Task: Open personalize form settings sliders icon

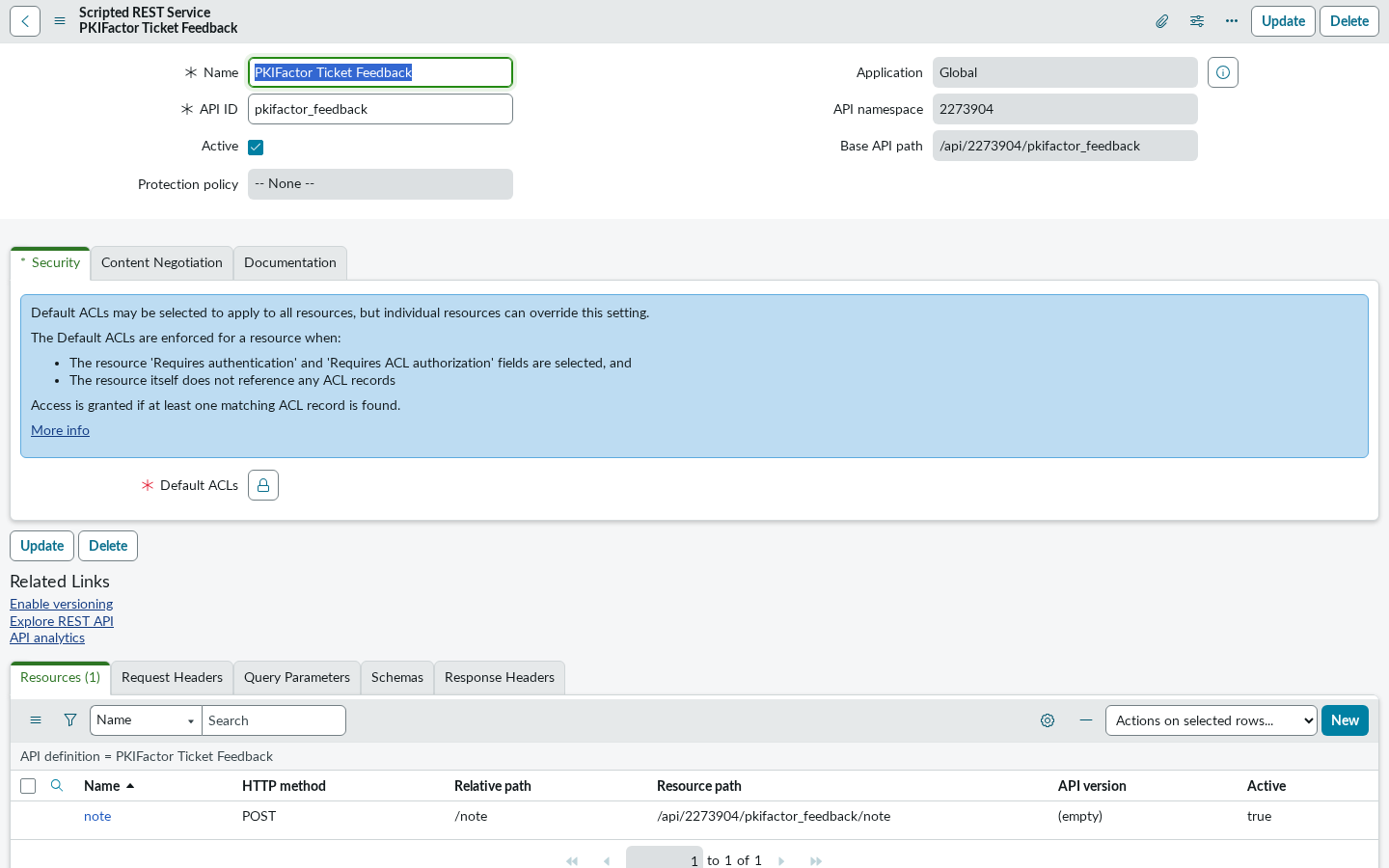Action: (x=1197, y=21)
